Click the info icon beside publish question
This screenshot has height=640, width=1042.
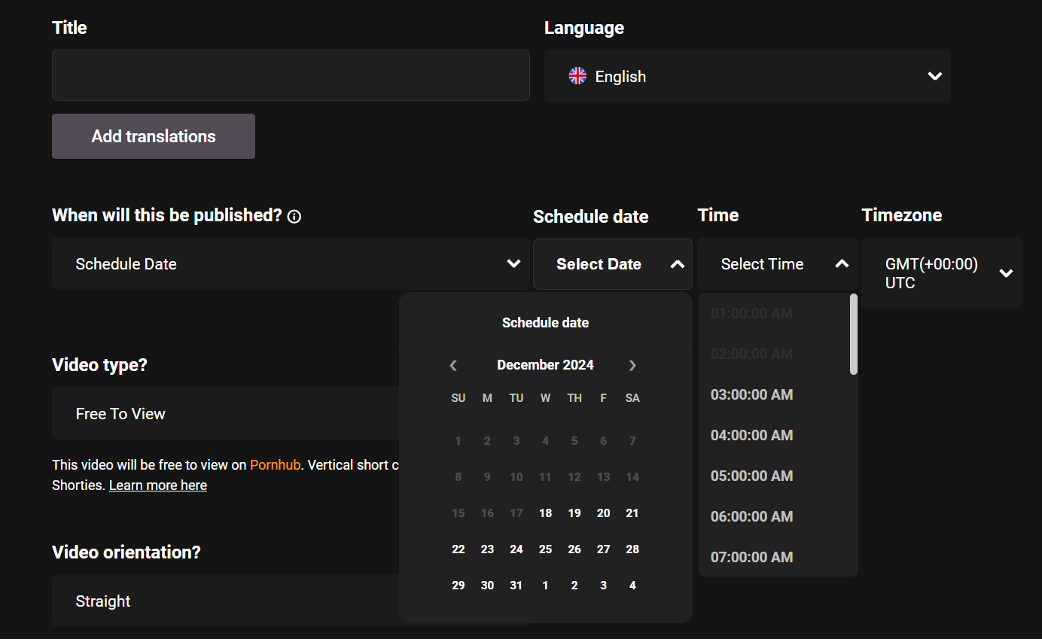294,216
